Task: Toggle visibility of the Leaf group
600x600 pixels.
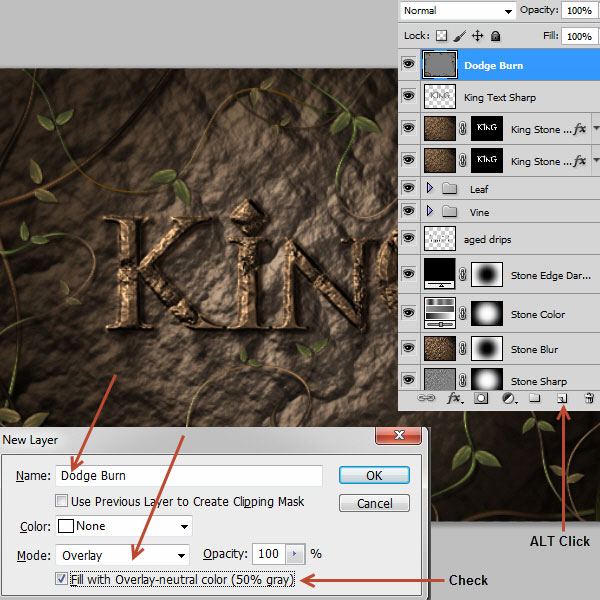Action: (x=409, y=188)
